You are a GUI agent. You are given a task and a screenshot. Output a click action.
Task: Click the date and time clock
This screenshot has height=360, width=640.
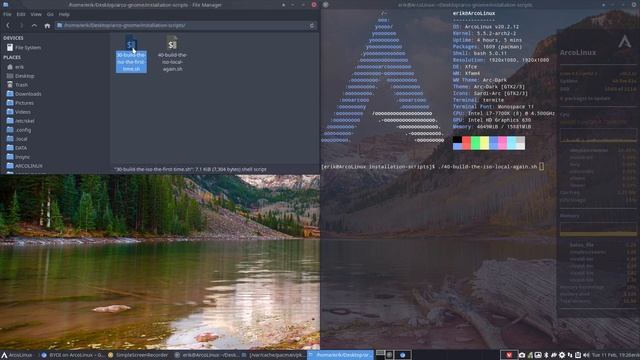[x=616, y=355]
